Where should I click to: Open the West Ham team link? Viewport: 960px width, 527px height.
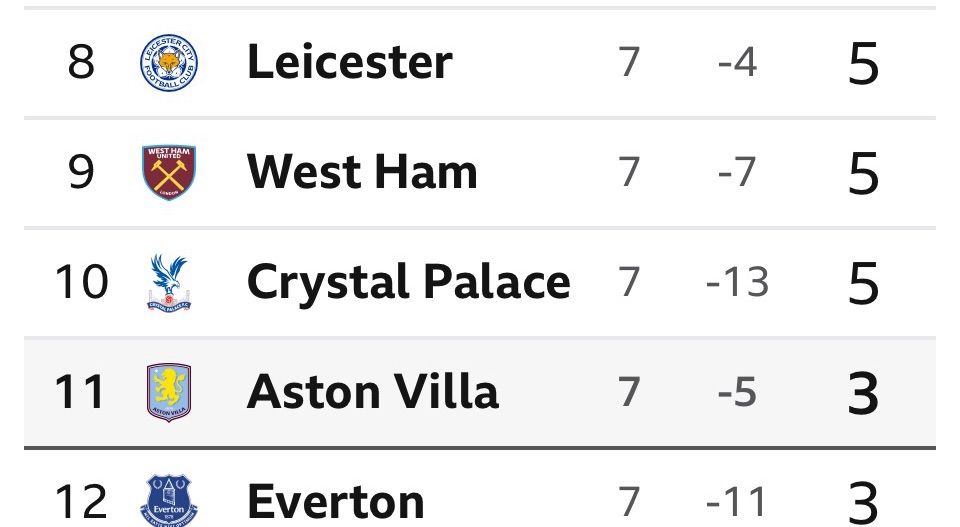[361, 172]
